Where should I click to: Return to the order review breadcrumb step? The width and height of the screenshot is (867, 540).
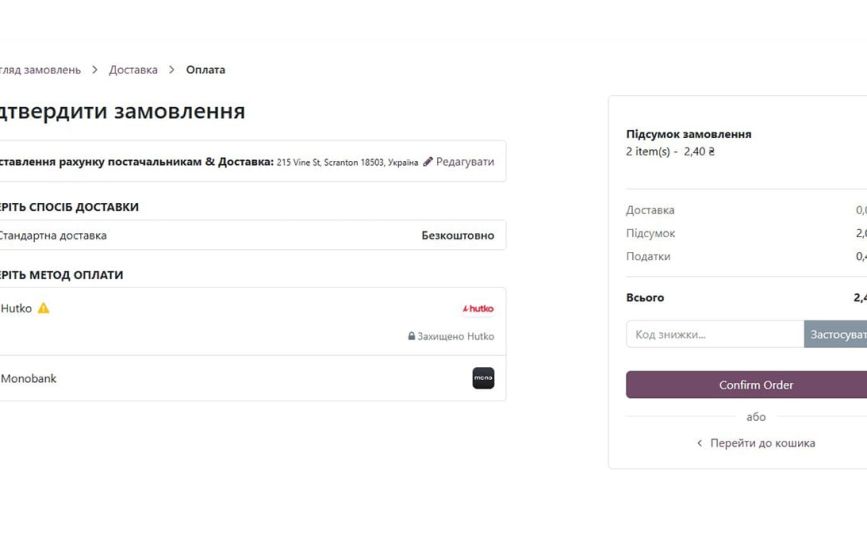coord(42,70)
